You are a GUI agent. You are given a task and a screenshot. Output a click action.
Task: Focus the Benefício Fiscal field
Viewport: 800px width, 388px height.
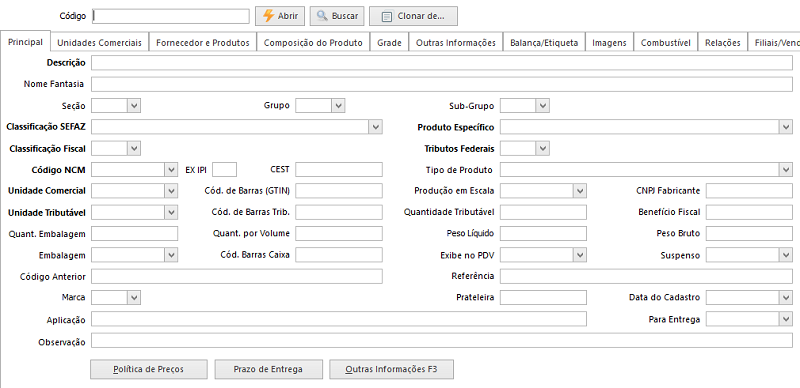(x=749, y=212)
